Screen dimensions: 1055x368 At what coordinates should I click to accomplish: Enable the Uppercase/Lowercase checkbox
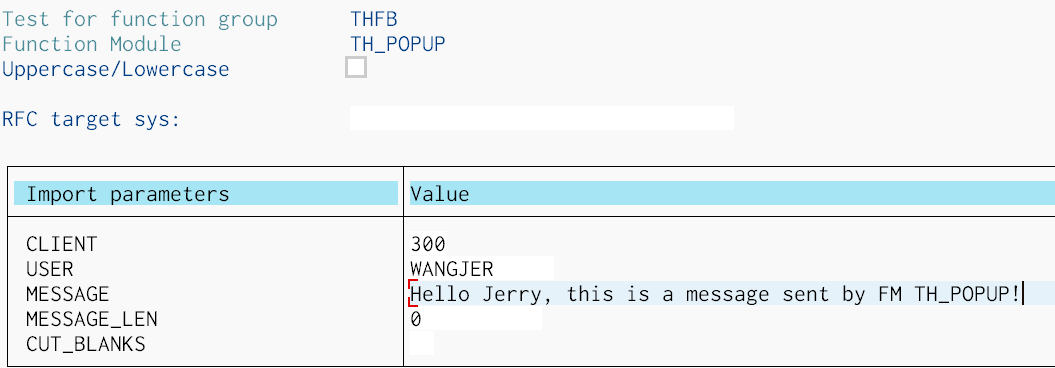[x=356, y=67]
